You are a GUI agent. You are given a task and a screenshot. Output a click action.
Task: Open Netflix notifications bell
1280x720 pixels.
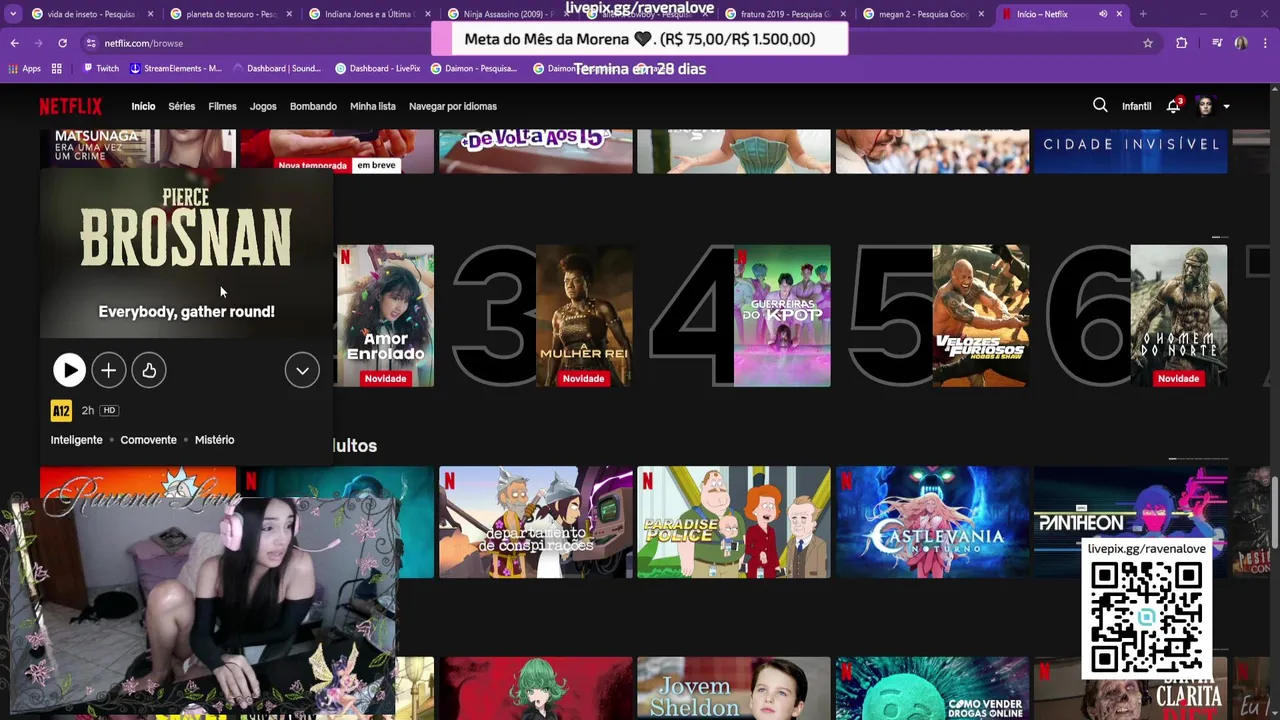pos(1173,106)
